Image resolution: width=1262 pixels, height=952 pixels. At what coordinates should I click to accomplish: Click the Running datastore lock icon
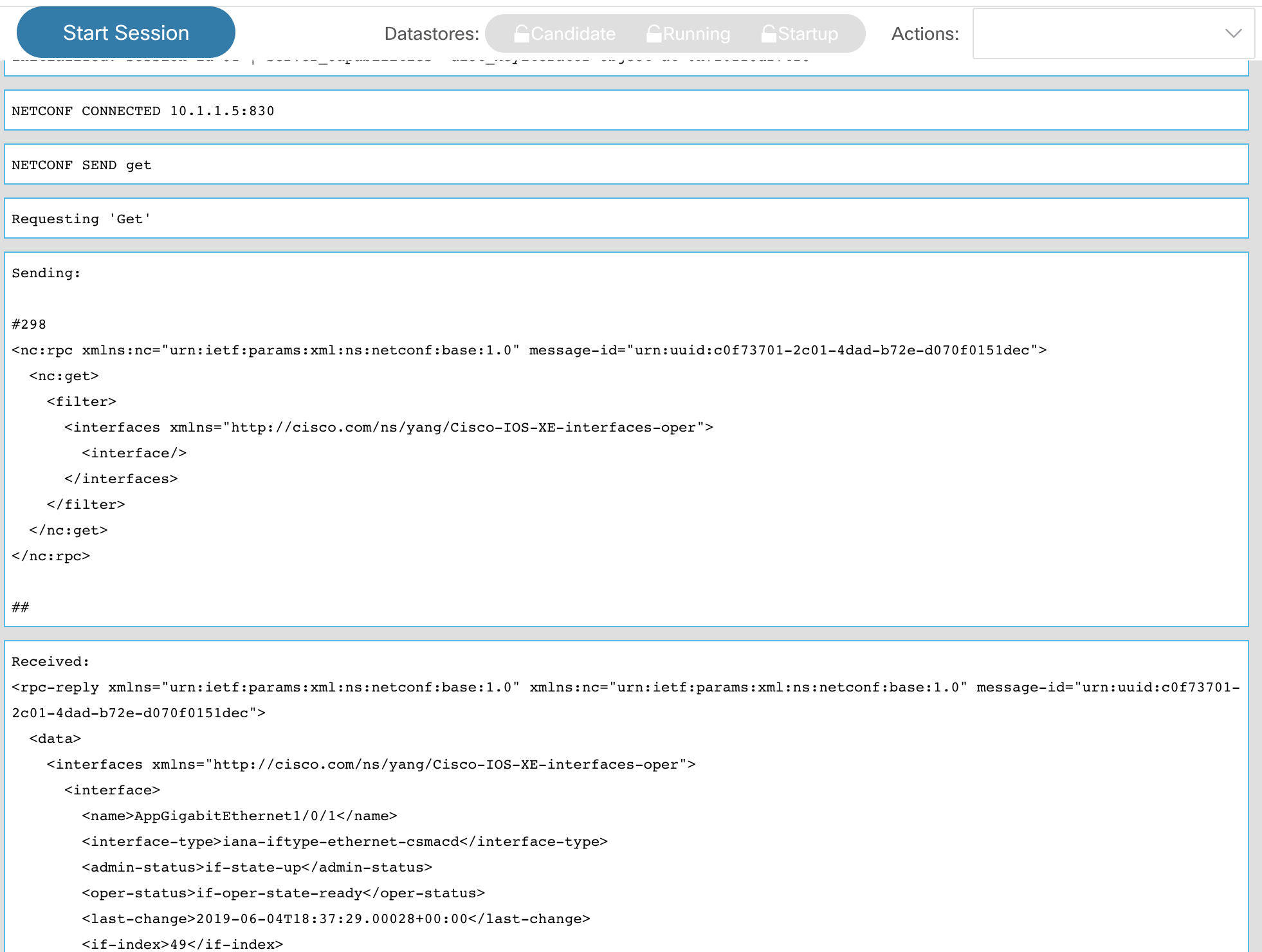pos(654,33)
